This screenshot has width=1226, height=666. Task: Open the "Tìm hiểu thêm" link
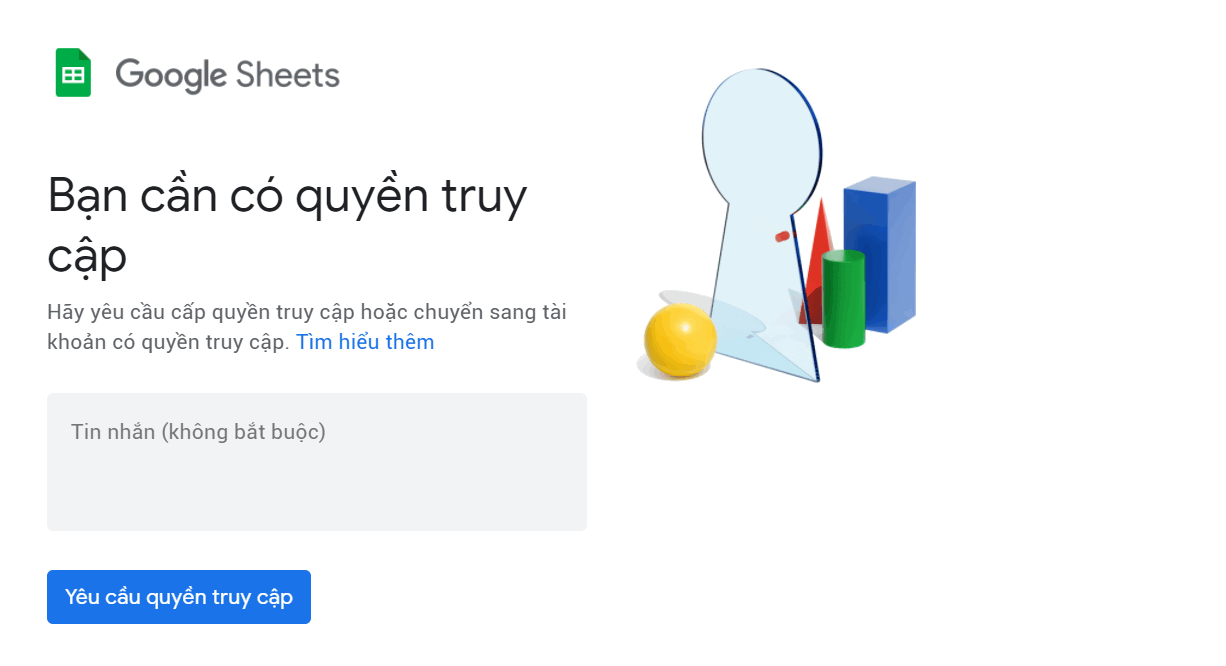pos(365,342)
